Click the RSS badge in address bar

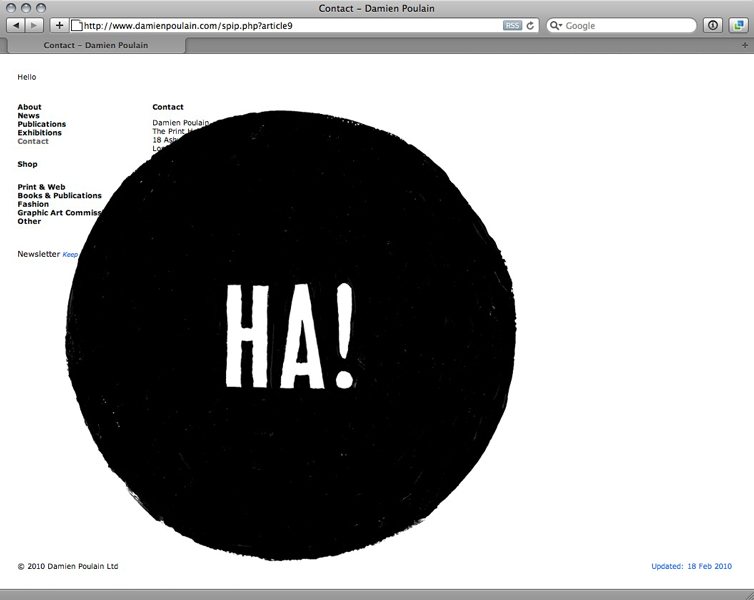point(512,25)
